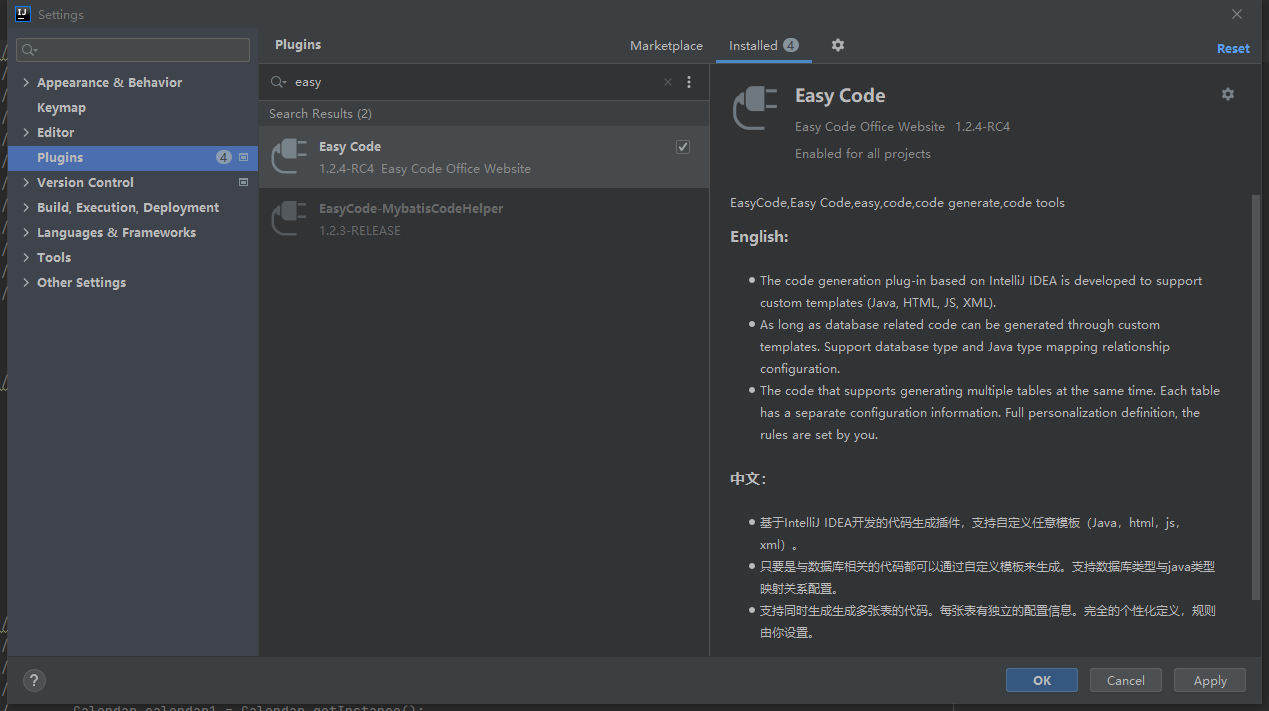
Task: Click the OK button
Action: [1042, 680]
